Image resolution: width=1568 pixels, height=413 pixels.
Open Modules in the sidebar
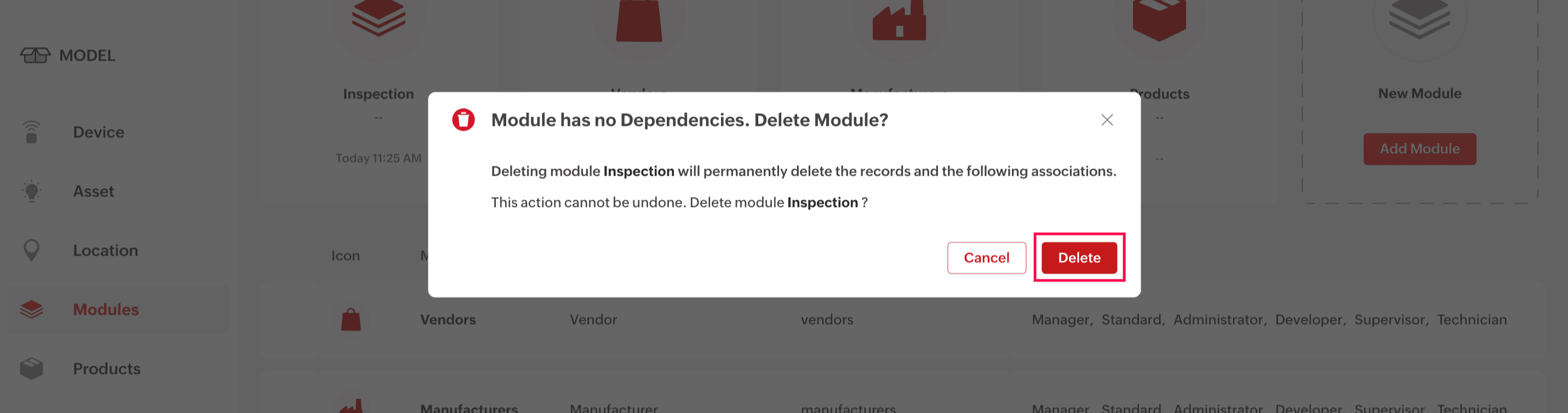point(105,309)
